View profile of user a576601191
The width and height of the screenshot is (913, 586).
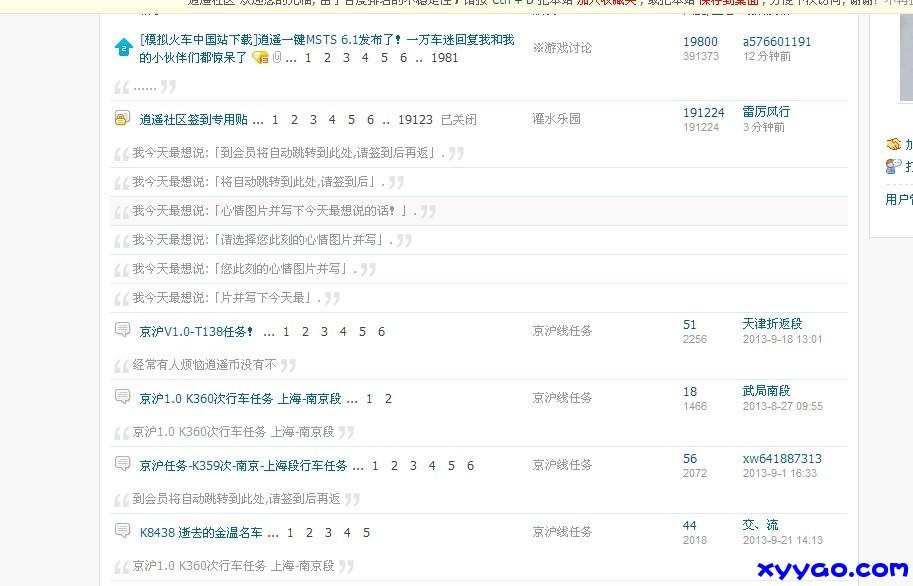(x=776, y=42)
